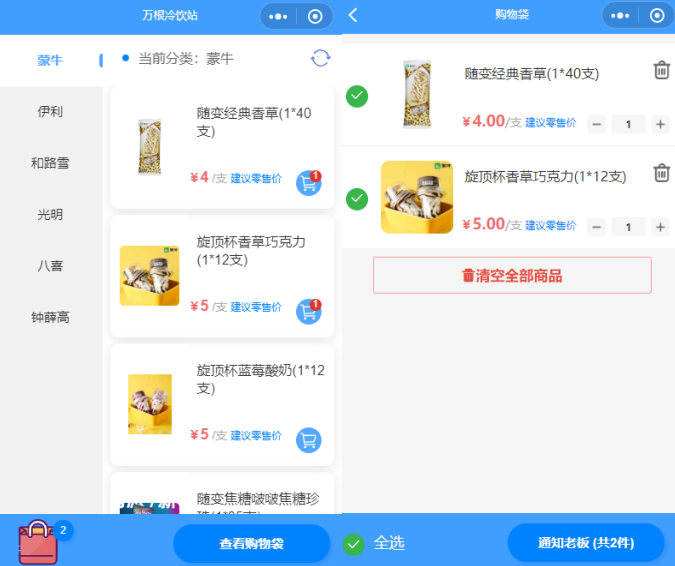Open 旋顶杯香草巧克力 product image in list

[149, 276]
